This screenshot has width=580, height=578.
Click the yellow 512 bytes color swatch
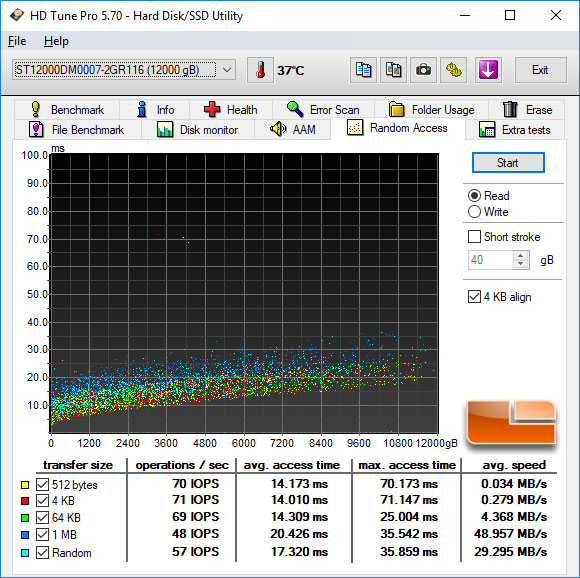[x=25, y=485]
